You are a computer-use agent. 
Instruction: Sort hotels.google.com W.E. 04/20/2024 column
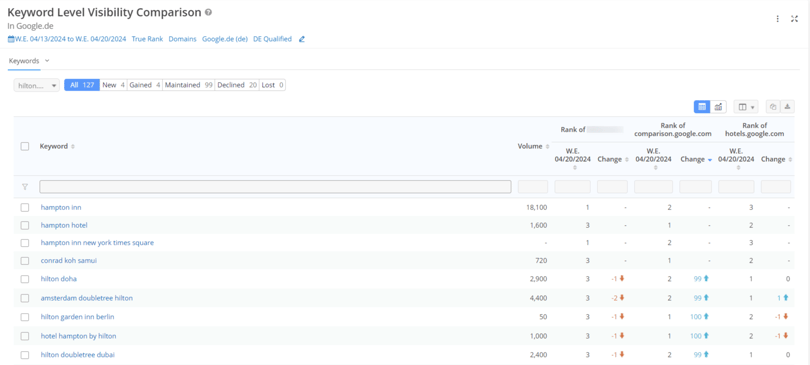click(x=738, y=167)
